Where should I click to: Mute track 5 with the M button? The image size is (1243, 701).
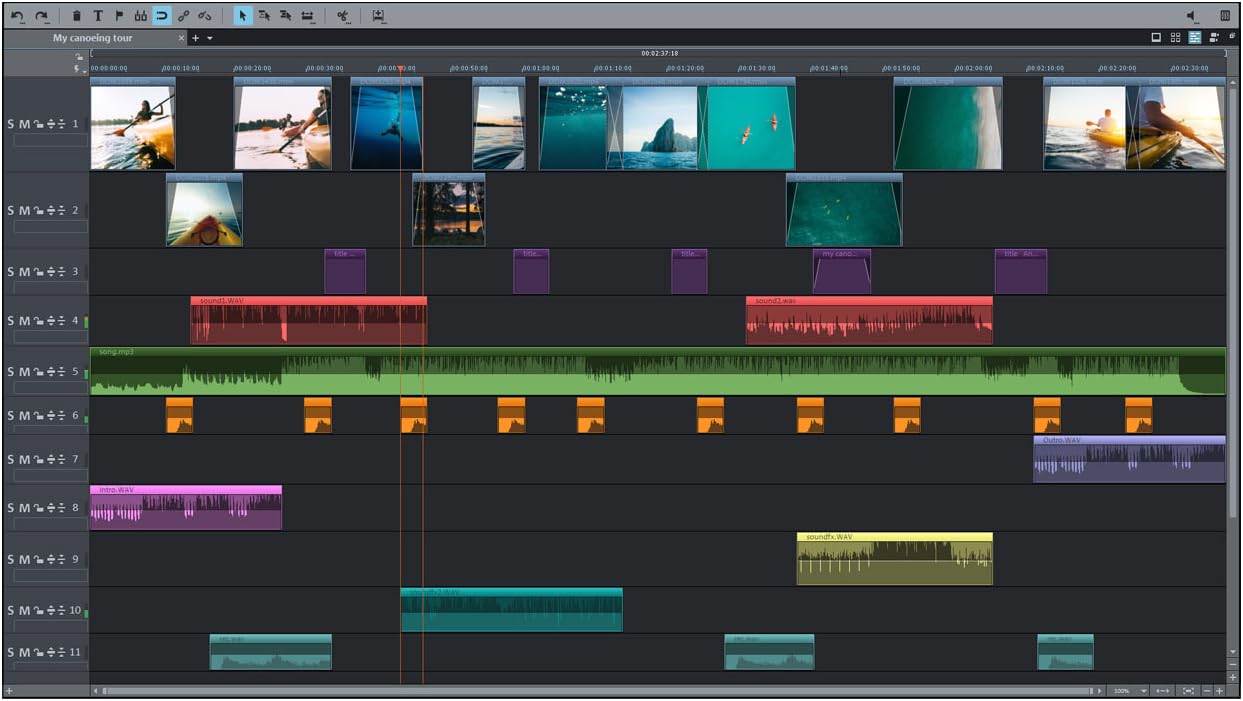click(24, 372)
